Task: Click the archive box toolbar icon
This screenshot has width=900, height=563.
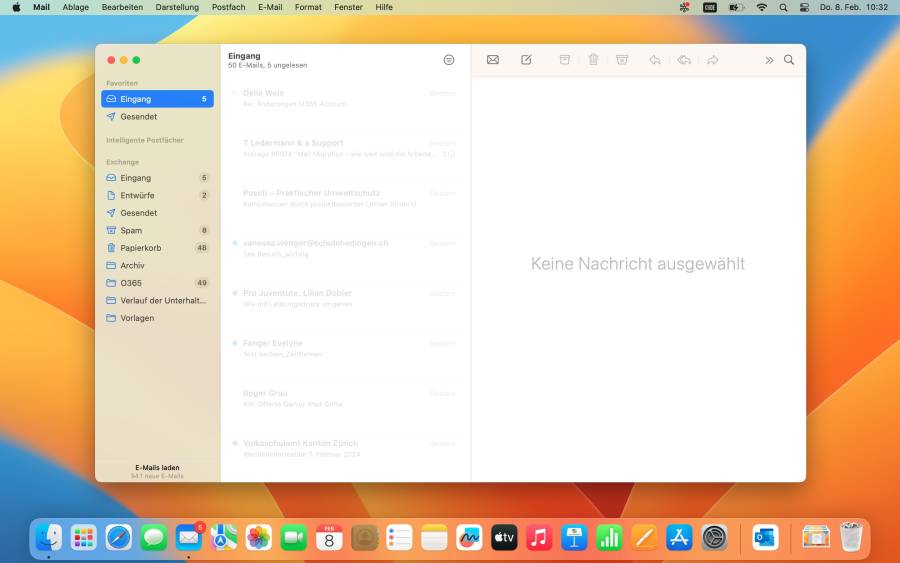Action: pos(564,60)
